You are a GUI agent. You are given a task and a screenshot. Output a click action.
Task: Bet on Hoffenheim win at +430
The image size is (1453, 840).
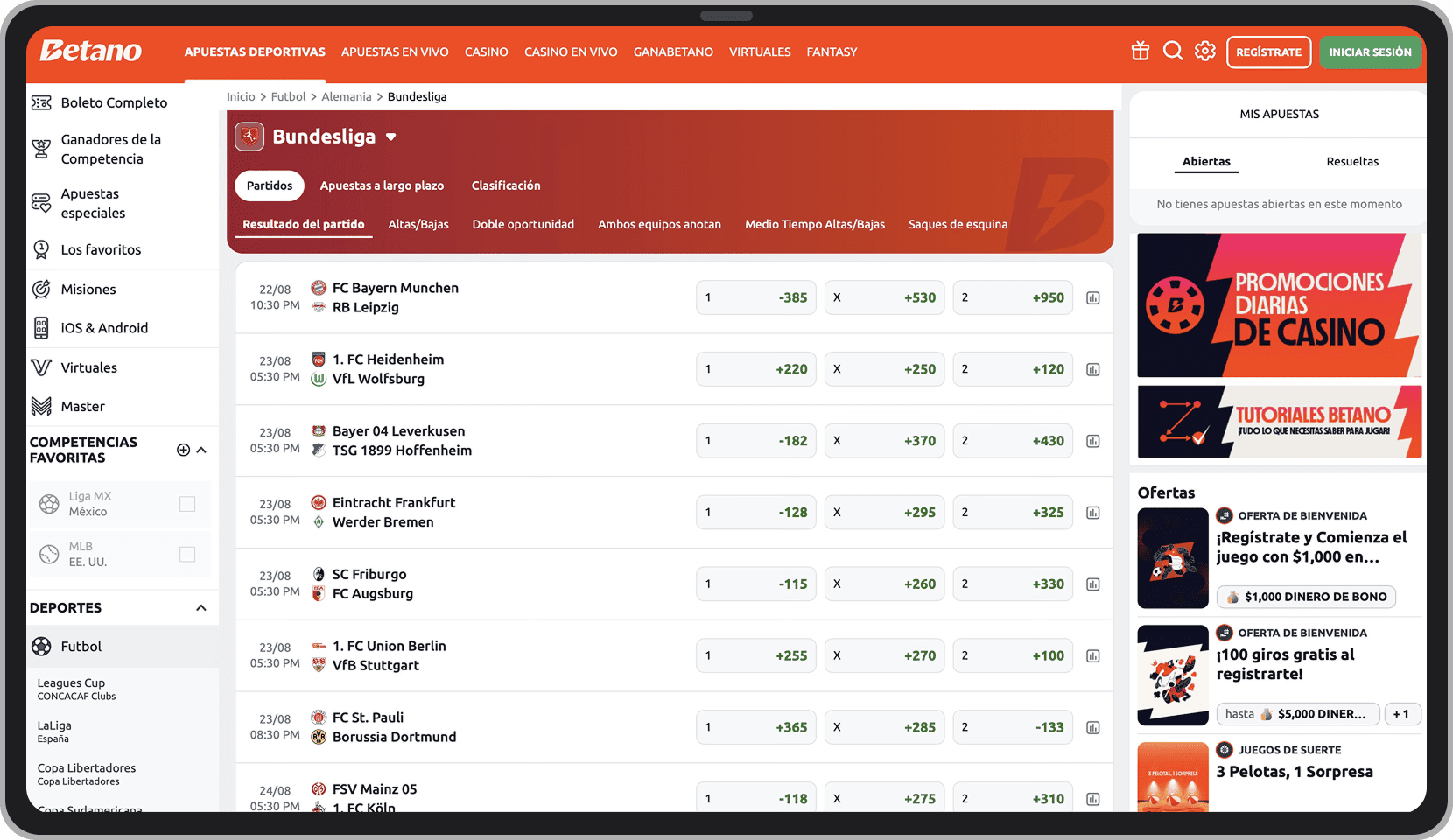click(1013, 441)
